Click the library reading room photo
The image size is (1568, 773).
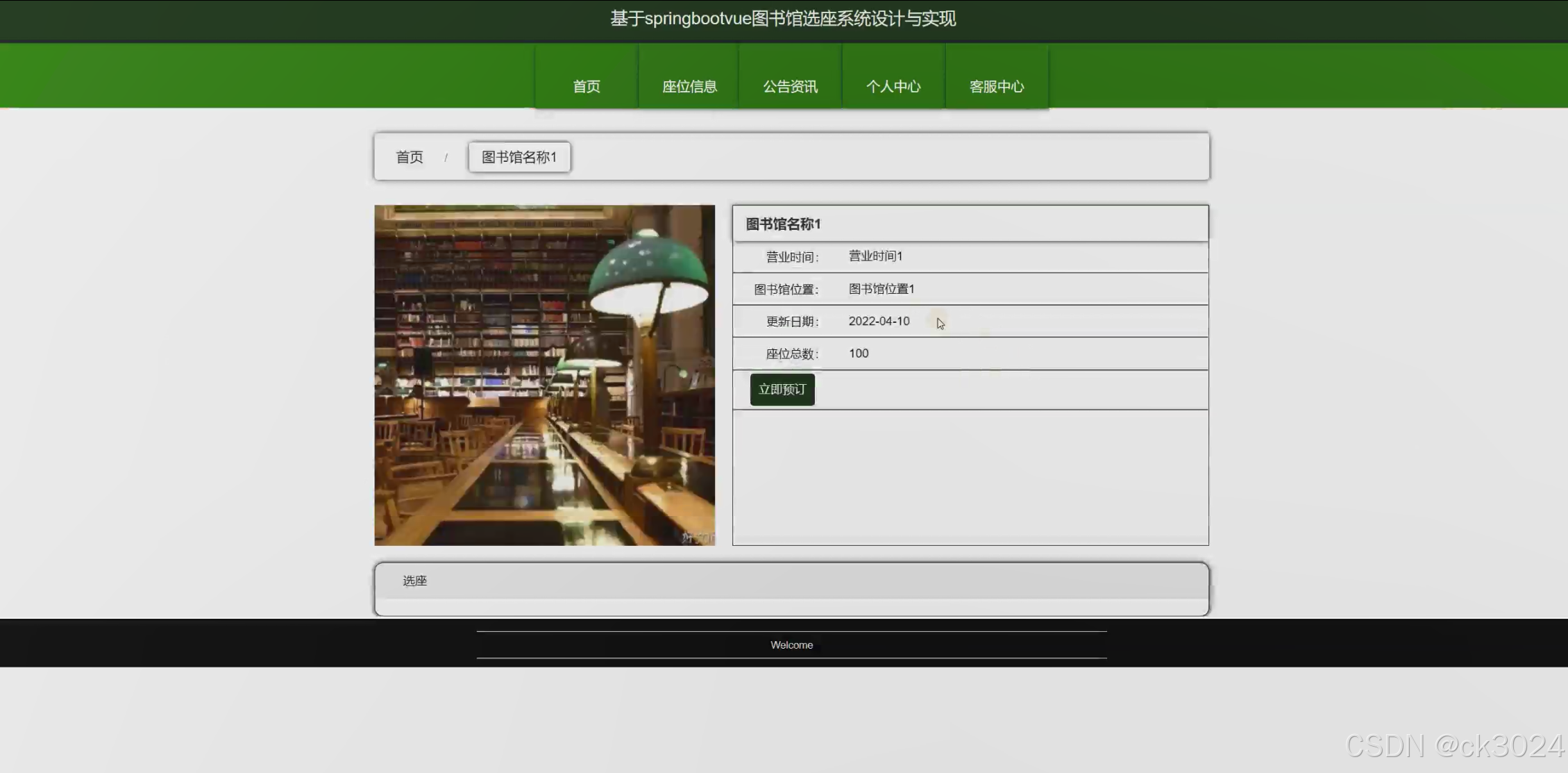pyautogui.click(x=545, y=375)
